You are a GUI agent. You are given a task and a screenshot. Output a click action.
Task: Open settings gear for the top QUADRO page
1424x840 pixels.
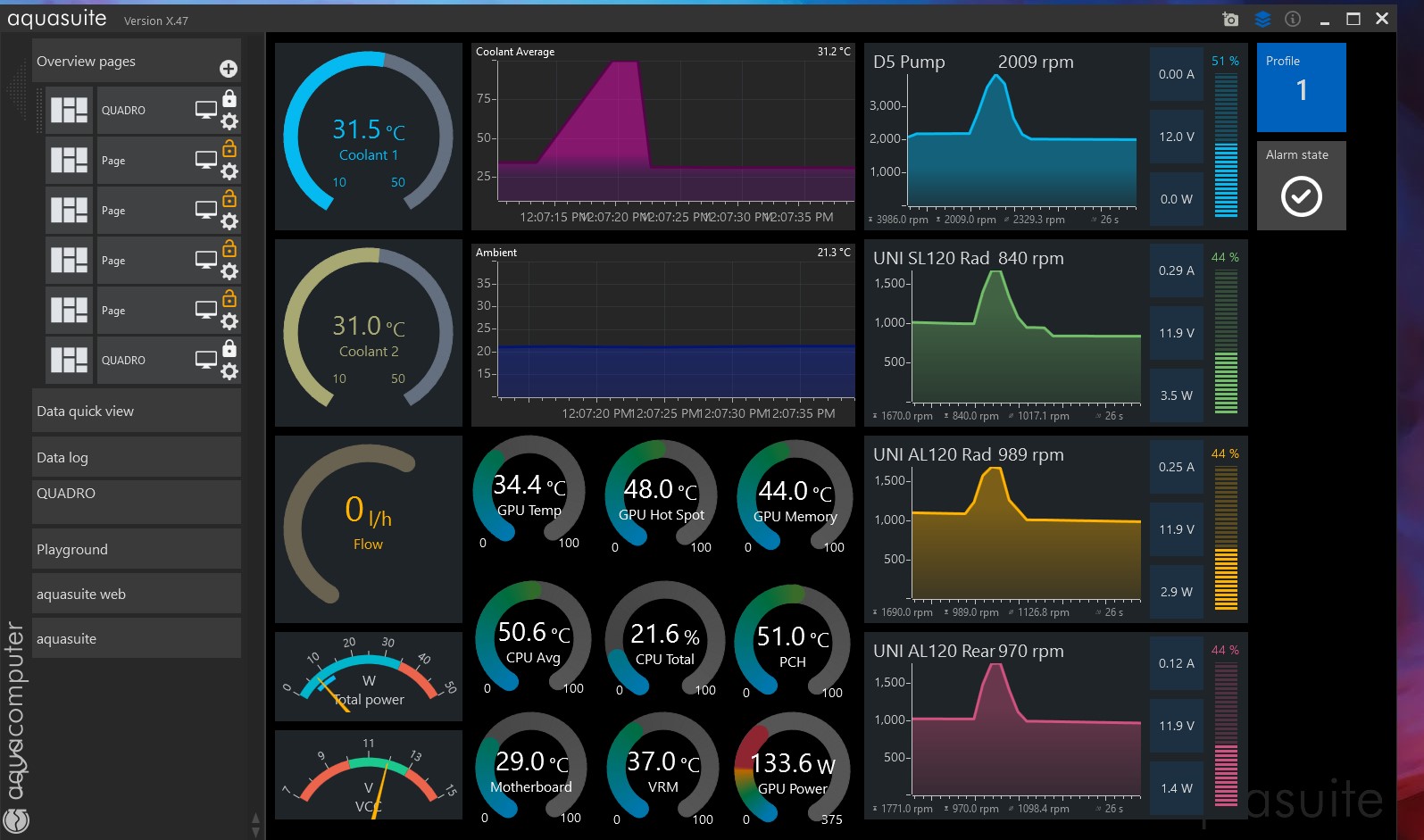tap(229, 121)
